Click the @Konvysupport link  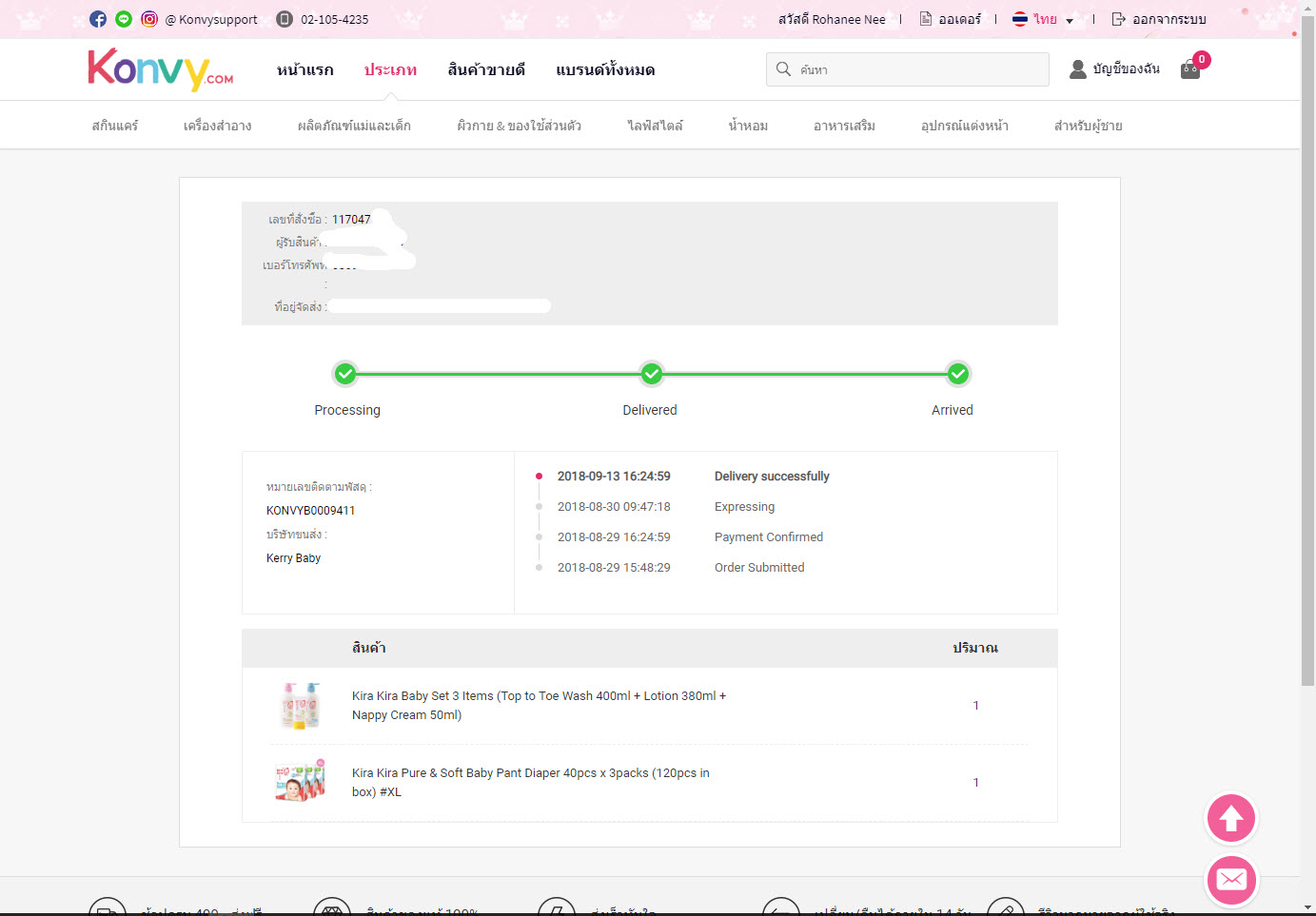(211, 19)
